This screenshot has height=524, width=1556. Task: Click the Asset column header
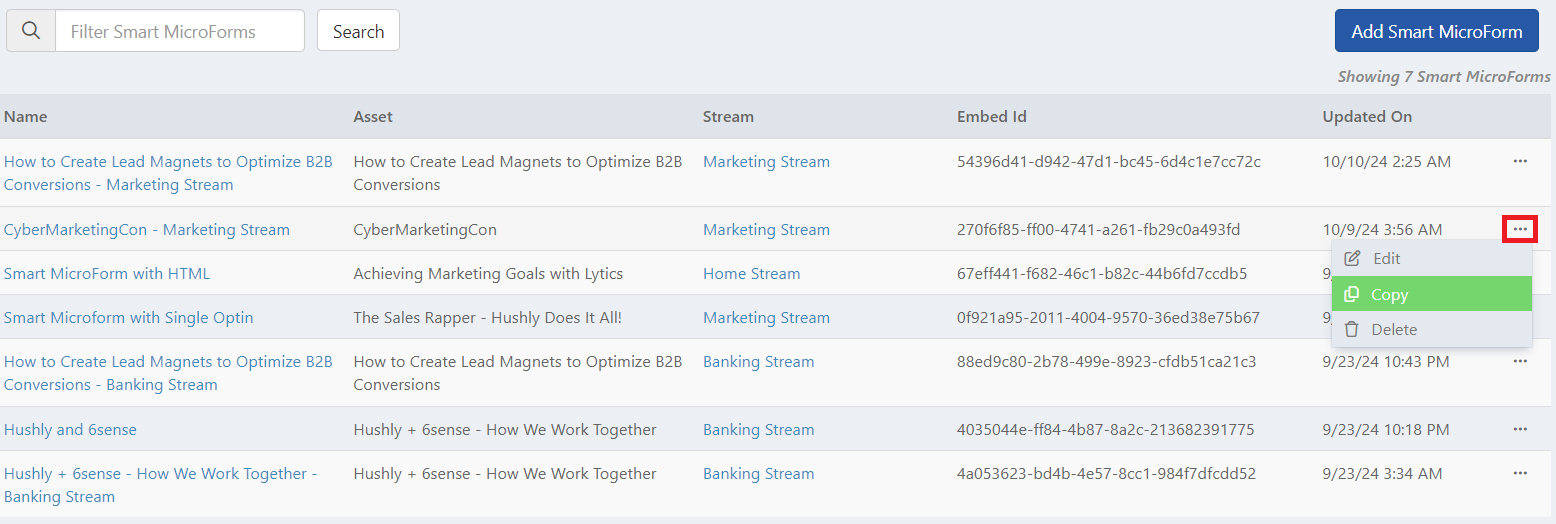point(373,116)
